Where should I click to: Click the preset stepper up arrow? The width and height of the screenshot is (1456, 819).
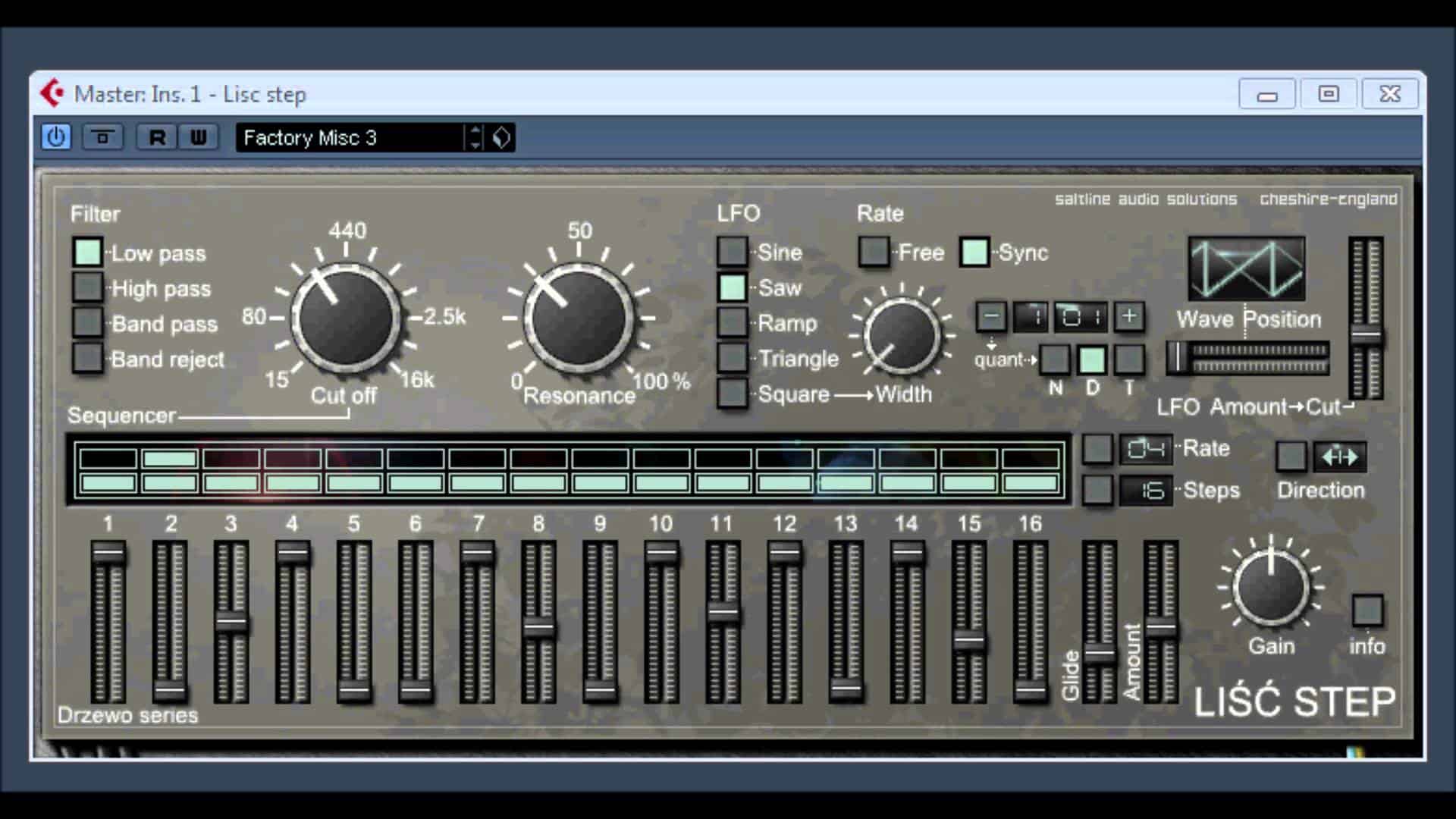(x=475, y=131)
